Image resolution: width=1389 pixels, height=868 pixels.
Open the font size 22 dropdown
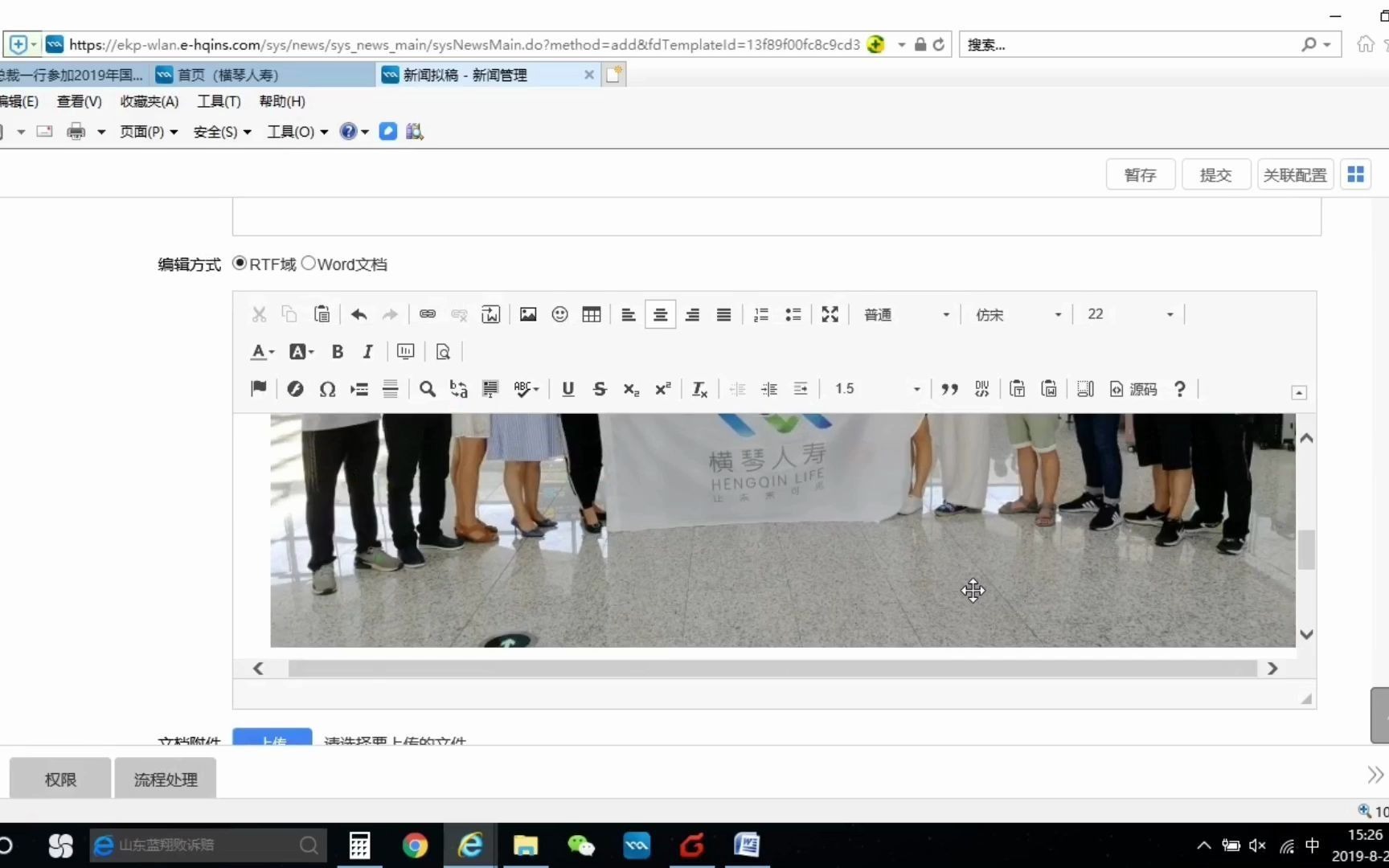coord(1130,314)
